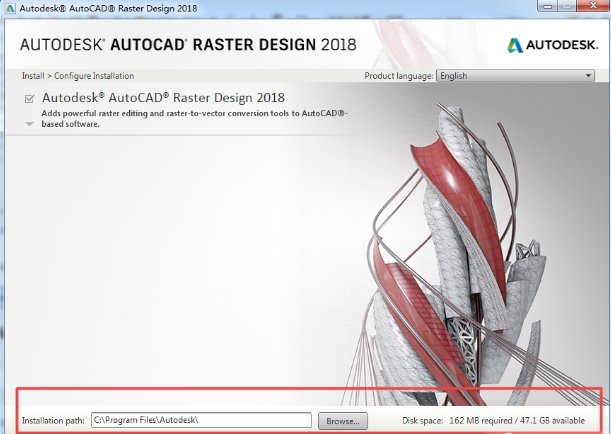Focus the Installation path text field
Screen dimensions: 611x434
(201, 420)
